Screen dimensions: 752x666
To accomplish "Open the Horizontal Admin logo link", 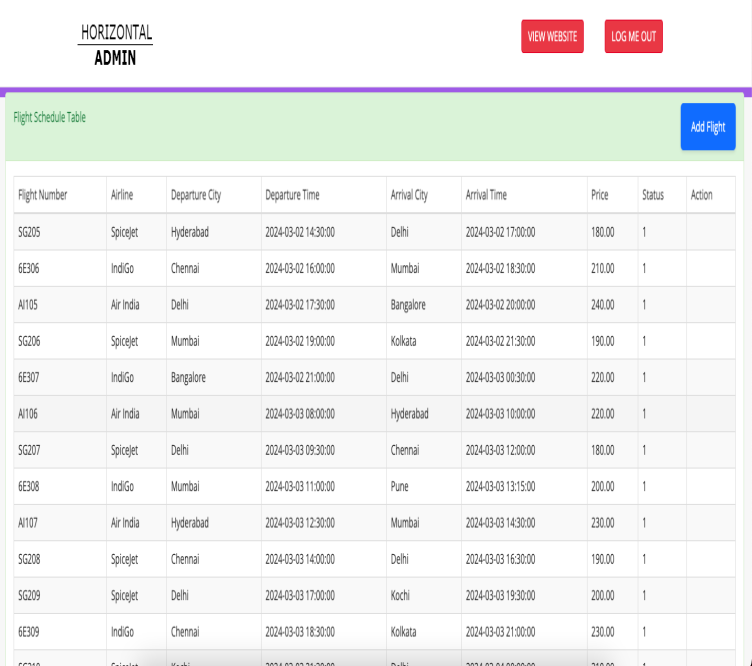I will (x=115, y=45).
